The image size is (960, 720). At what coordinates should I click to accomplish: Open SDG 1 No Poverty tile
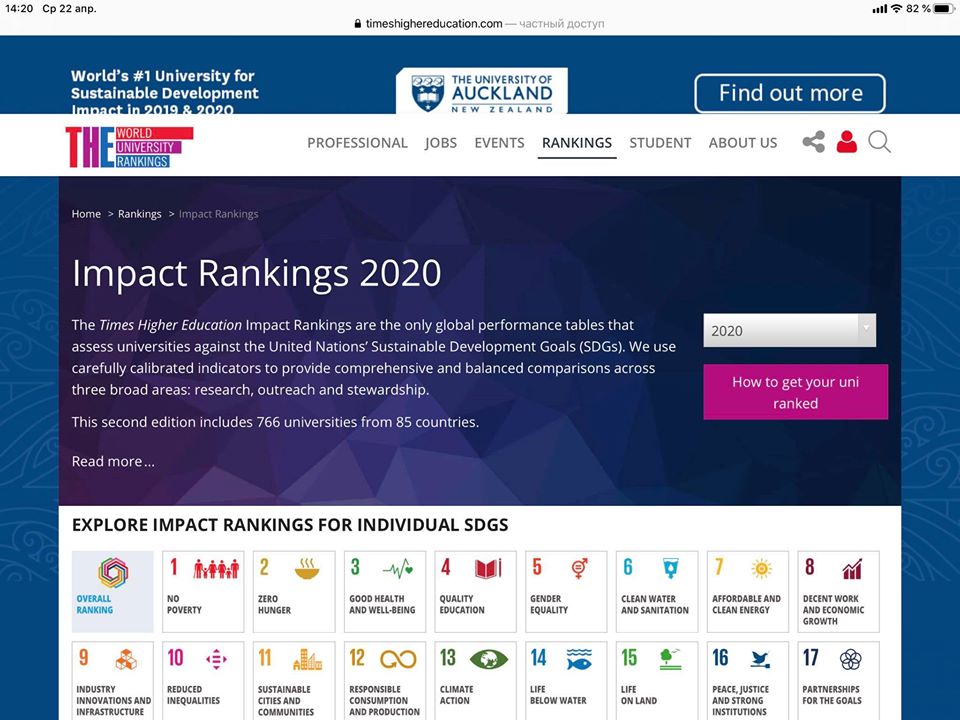pos(203,591)
